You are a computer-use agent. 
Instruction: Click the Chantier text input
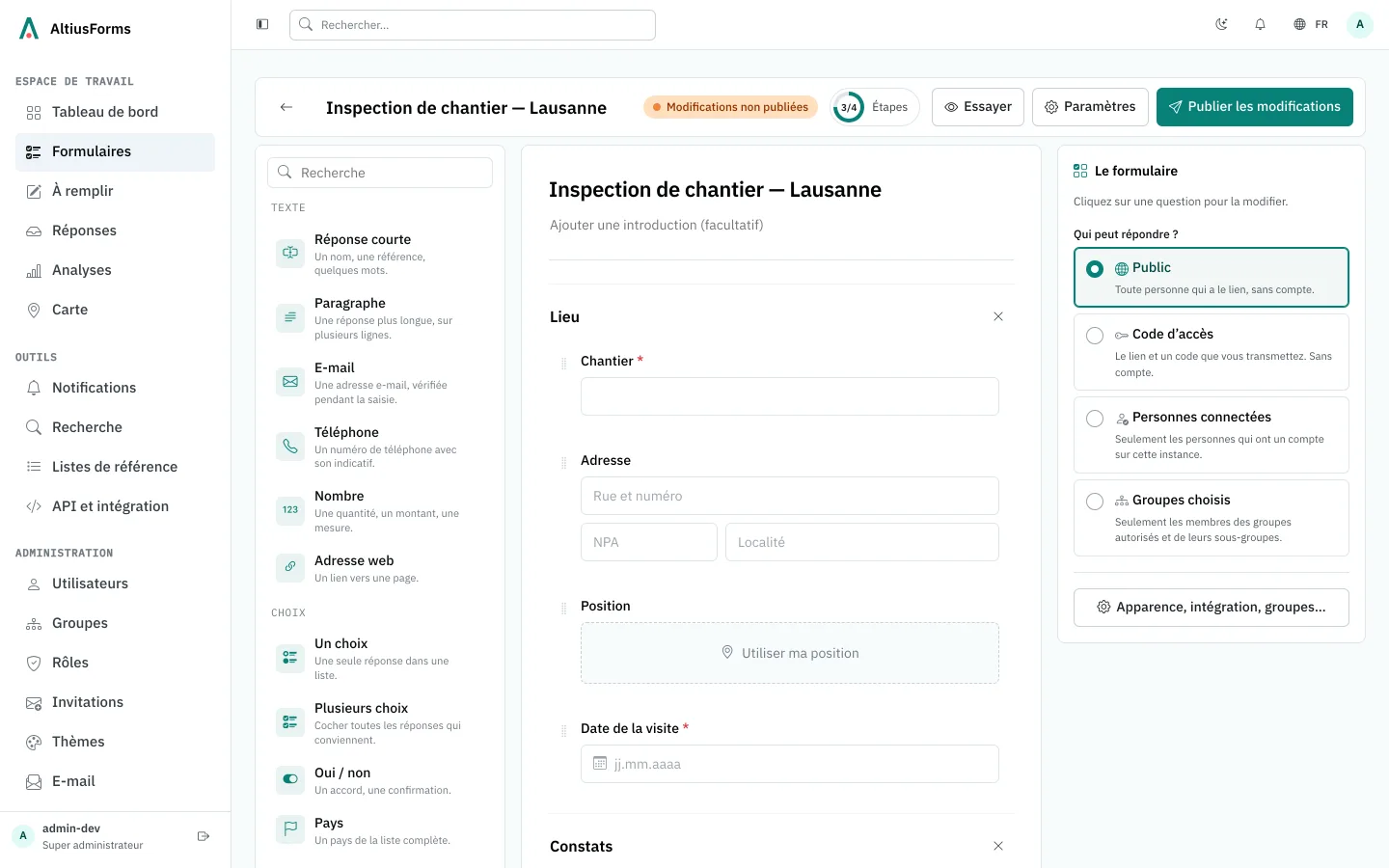tap(790, 396)
